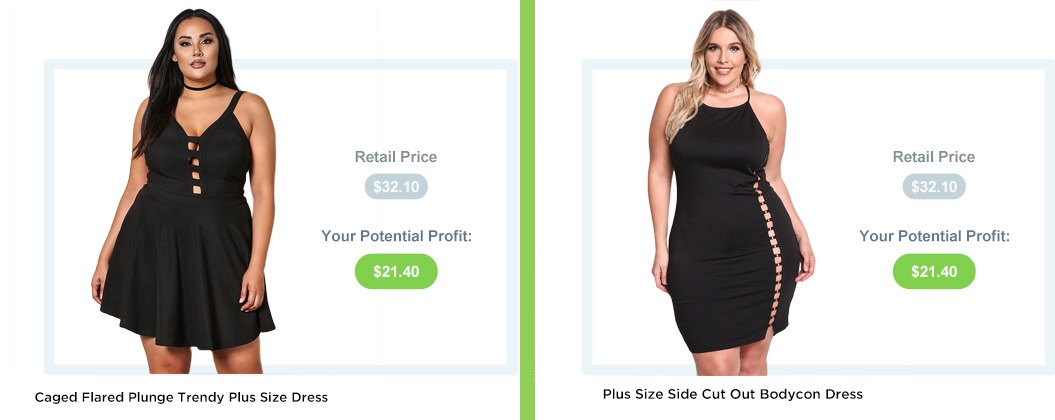The height and width of the screenshot is (420, 1055).
Task: Click the right product's green $21.40 profit button
Action: click(x=934, y=271)
